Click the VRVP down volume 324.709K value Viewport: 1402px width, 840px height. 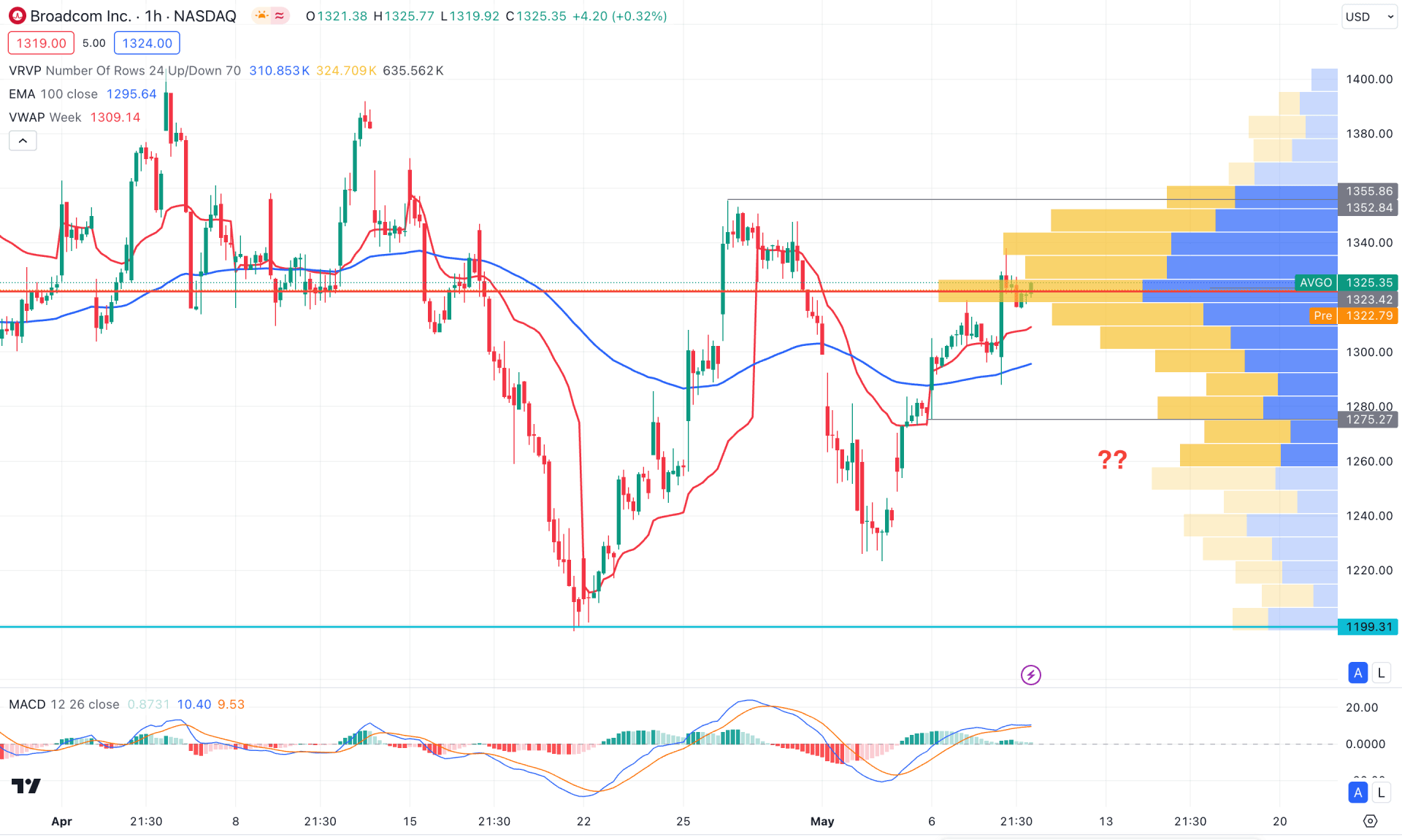click(x=346, y=71)
